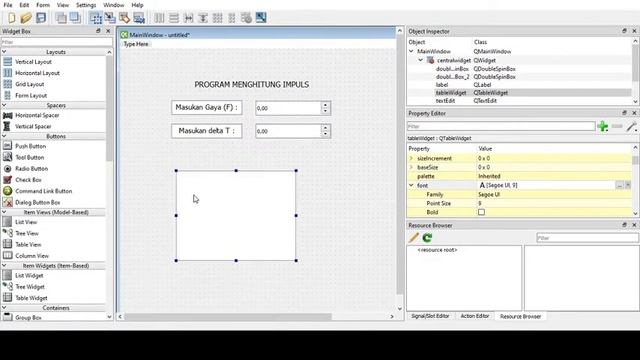Activate Edit Tab Order mode icon
Image resolution: width=640 pixels, height=360 pixels.
(139, 18)
